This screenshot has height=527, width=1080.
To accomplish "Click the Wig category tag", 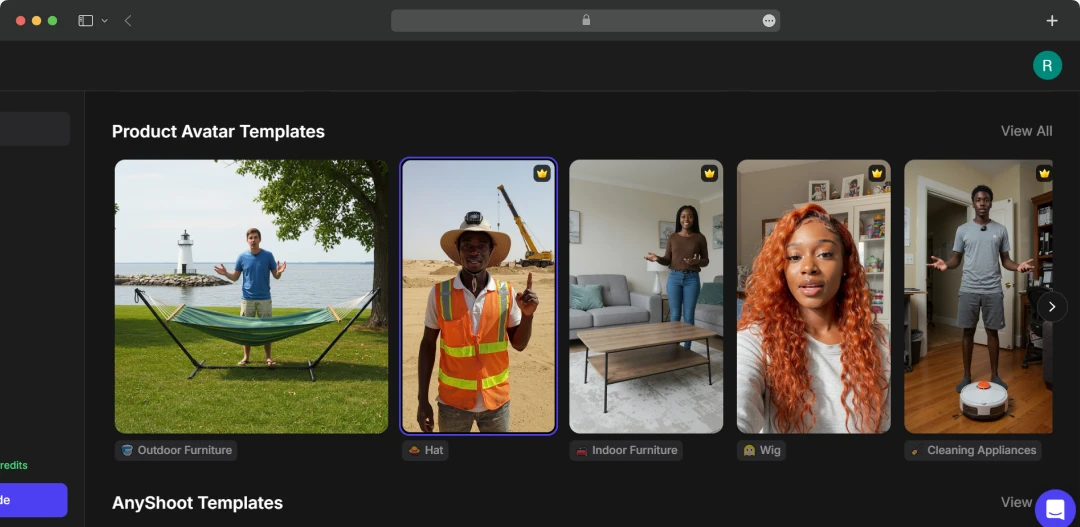I will click(x=761, y=451).
